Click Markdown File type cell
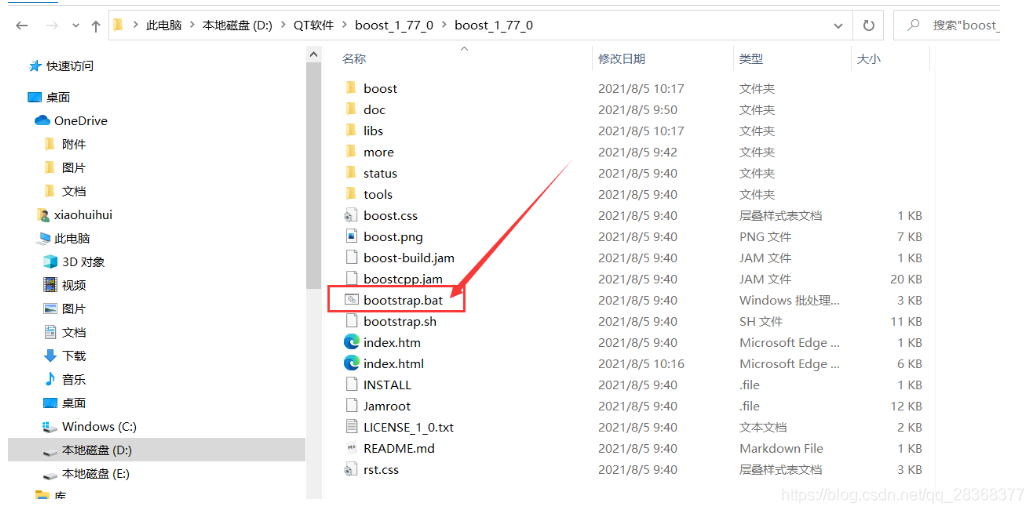This screenshot has width=1034, height=513. [x=781, y=448]
